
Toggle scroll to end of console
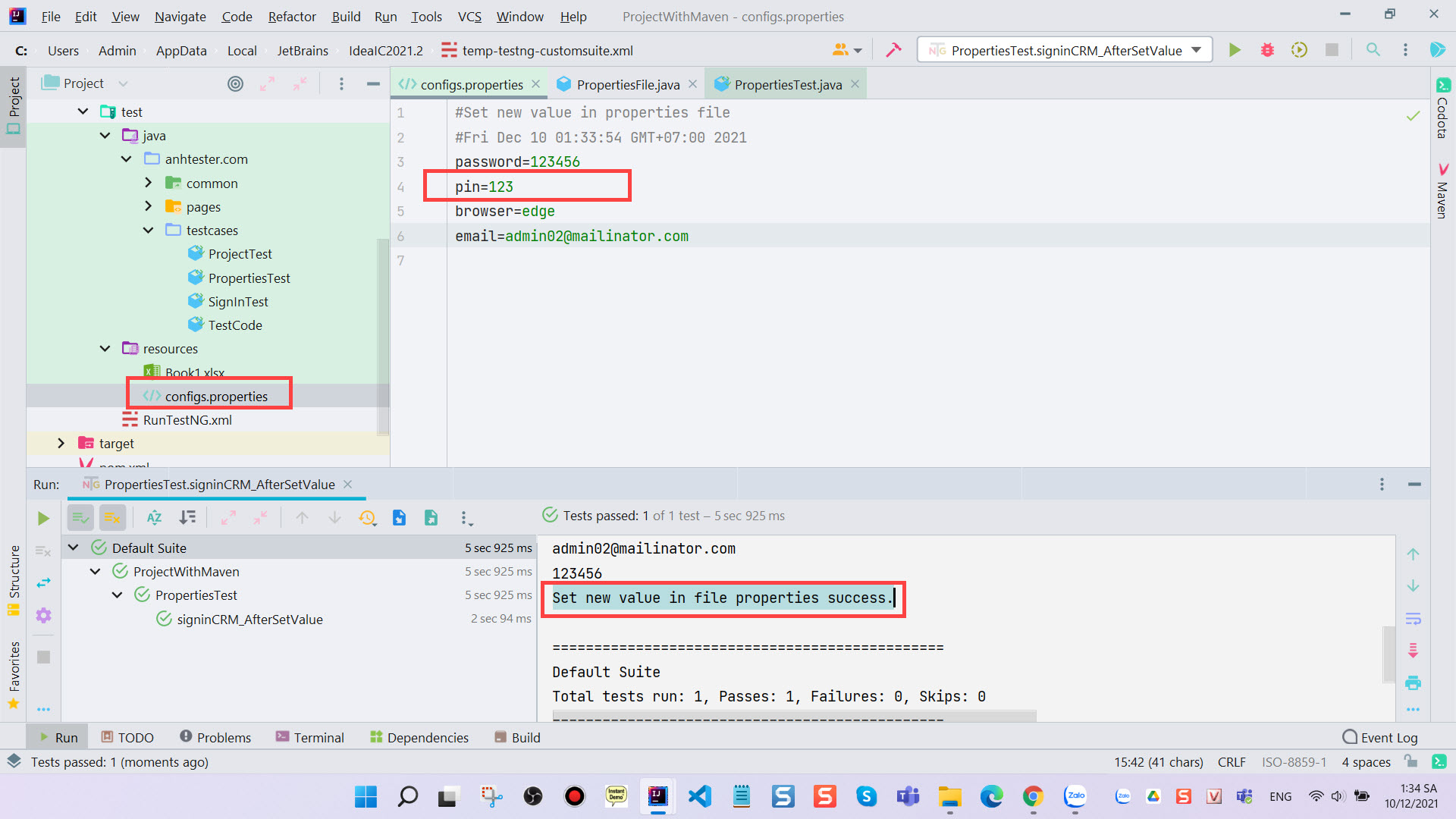(1413, 651)
